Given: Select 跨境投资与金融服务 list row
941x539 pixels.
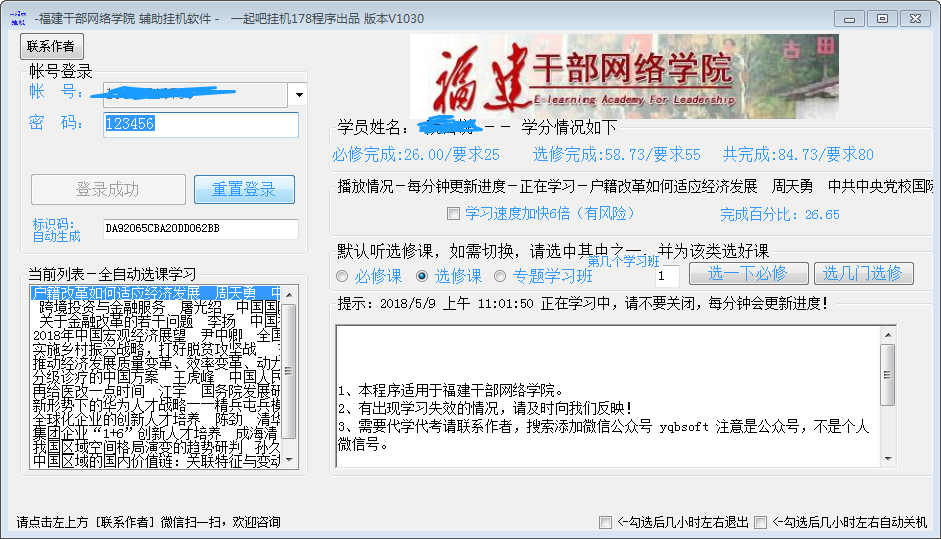Looking at the screenshot, I should pos(155,307).
